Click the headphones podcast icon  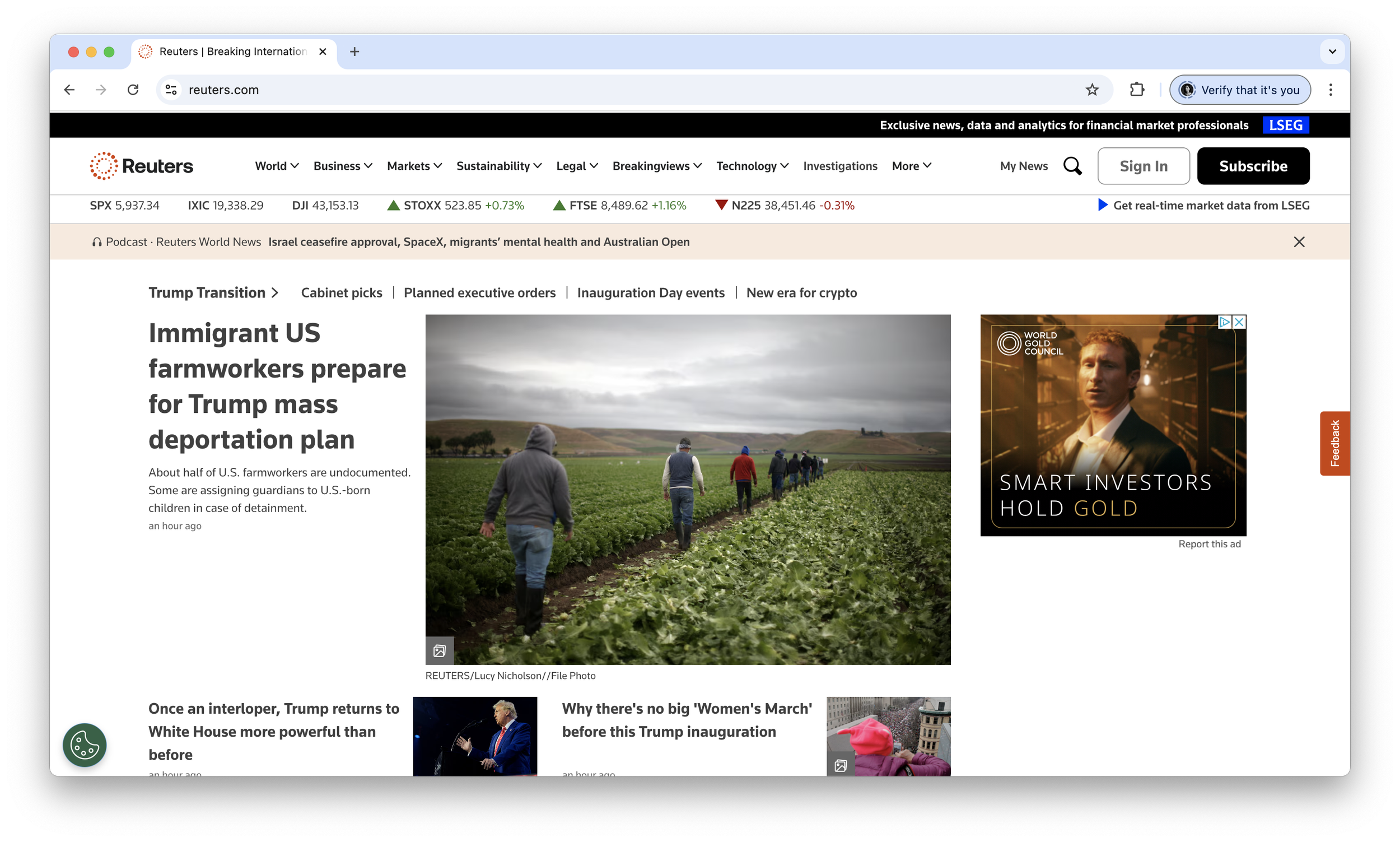(97, 241)
